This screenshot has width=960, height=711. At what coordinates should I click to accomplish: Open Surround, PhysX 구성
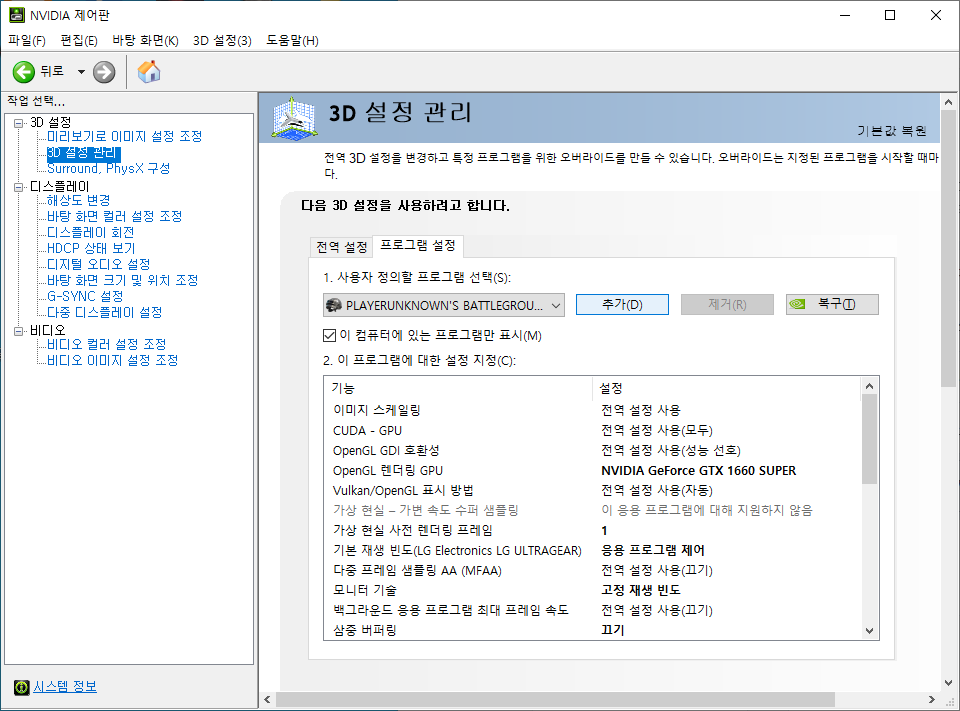pyautogui.click(x=108, y=168)
